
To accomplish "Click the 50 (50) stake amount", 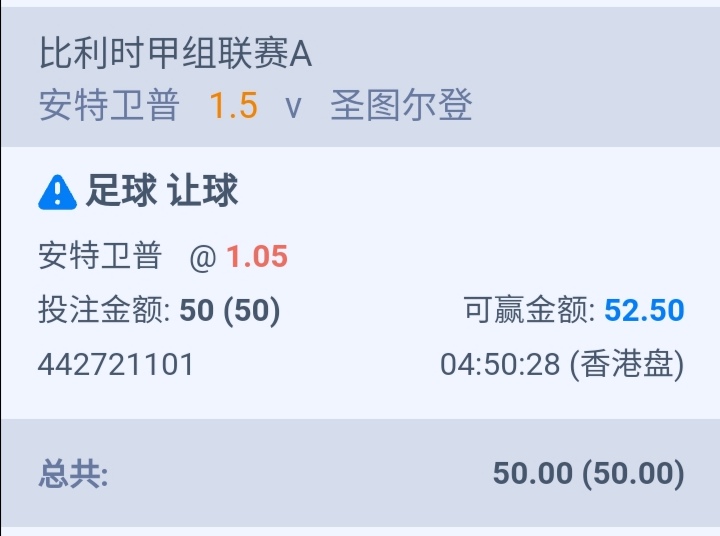I will [230, 311].
